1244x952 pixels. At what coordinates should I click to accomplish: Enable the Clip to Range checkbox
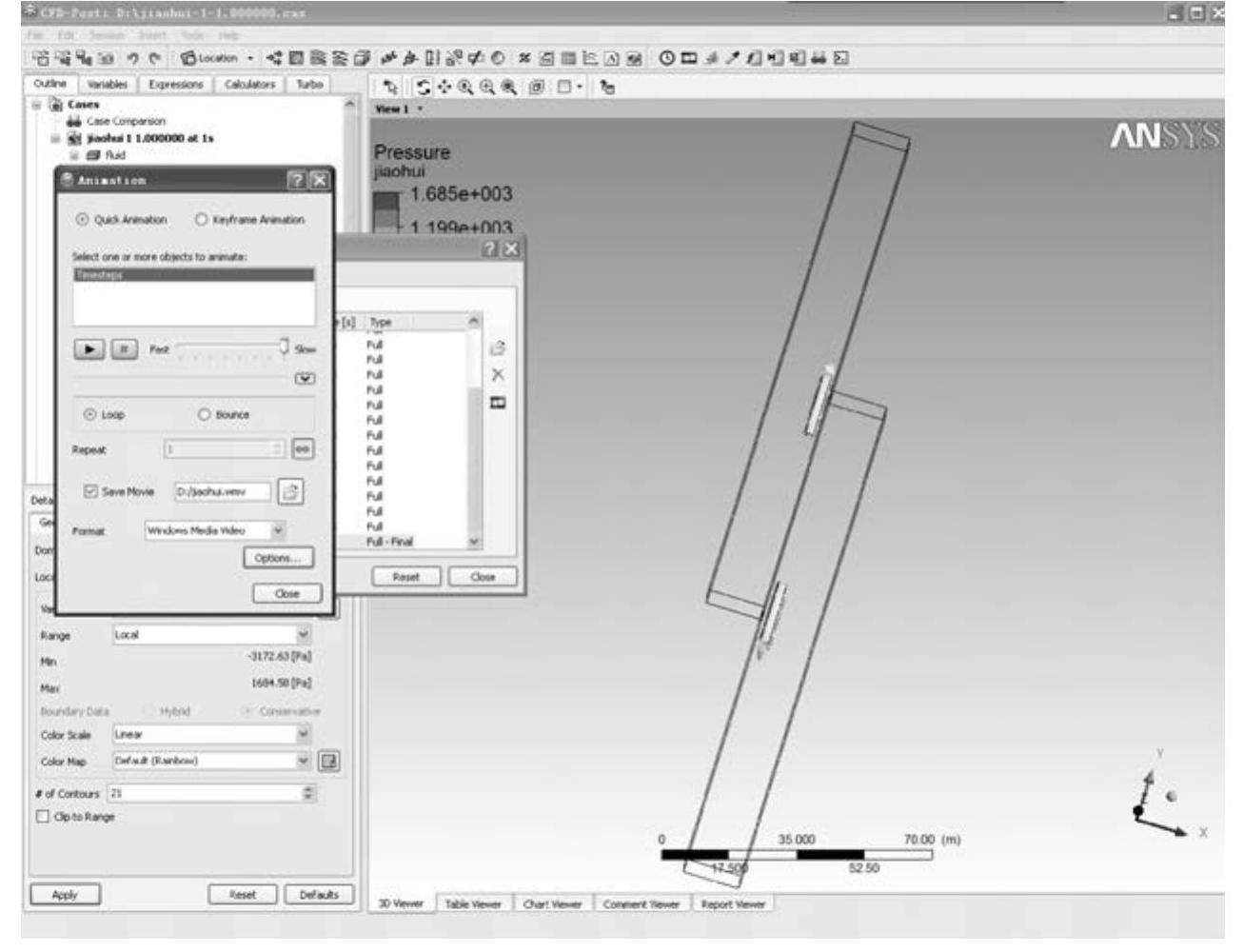pyautogui.click(x=42, y=817)
